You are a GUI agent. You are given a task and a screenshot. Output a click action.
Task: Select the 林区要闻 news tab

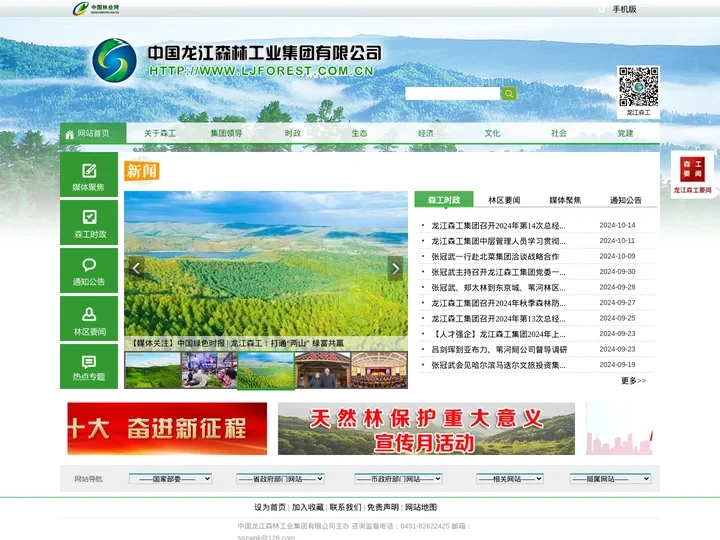point(504,200)
